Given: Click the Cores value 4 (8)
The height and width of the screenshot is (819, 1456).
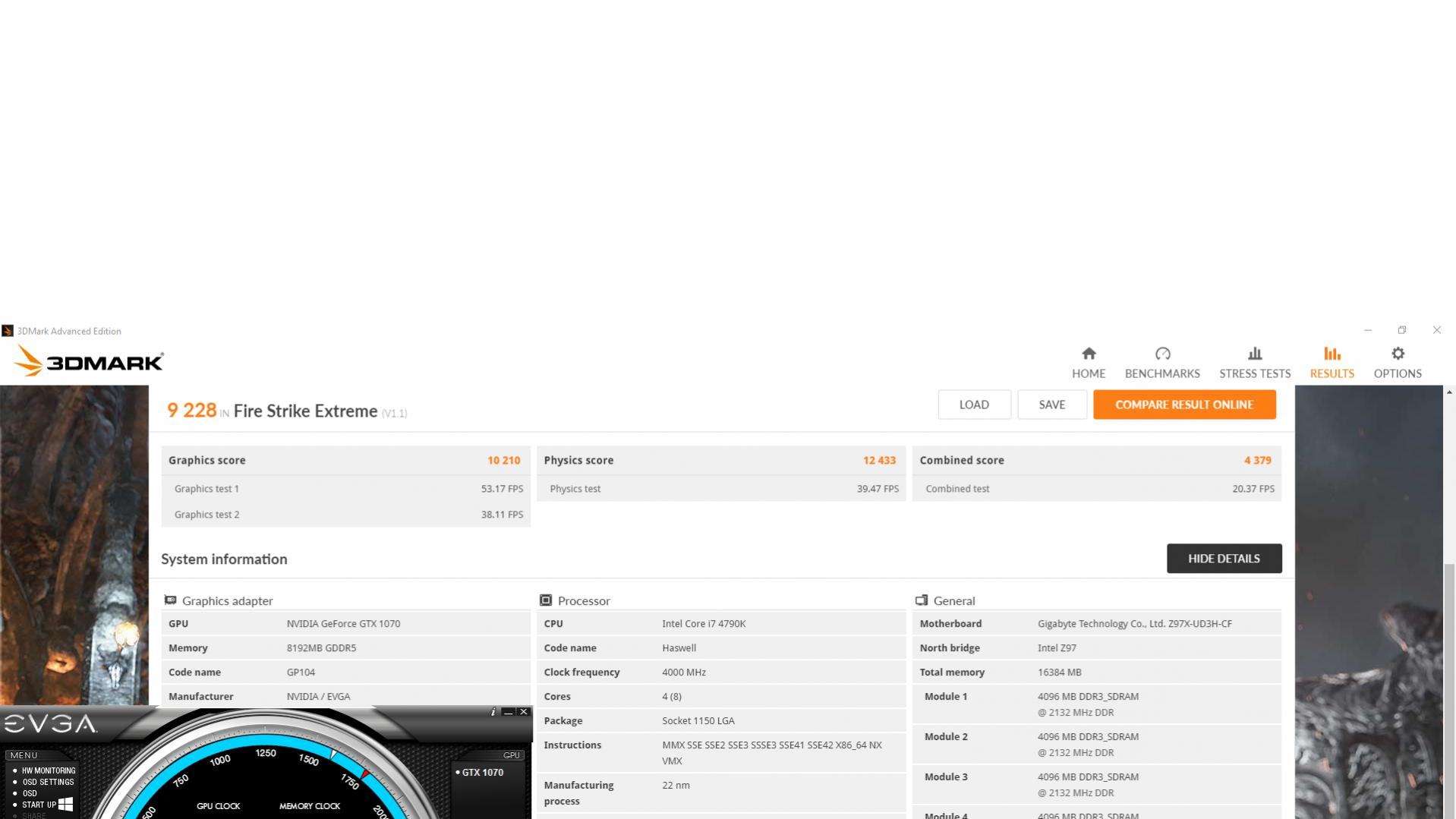Looking at the screenshot, I should (671, 697).
